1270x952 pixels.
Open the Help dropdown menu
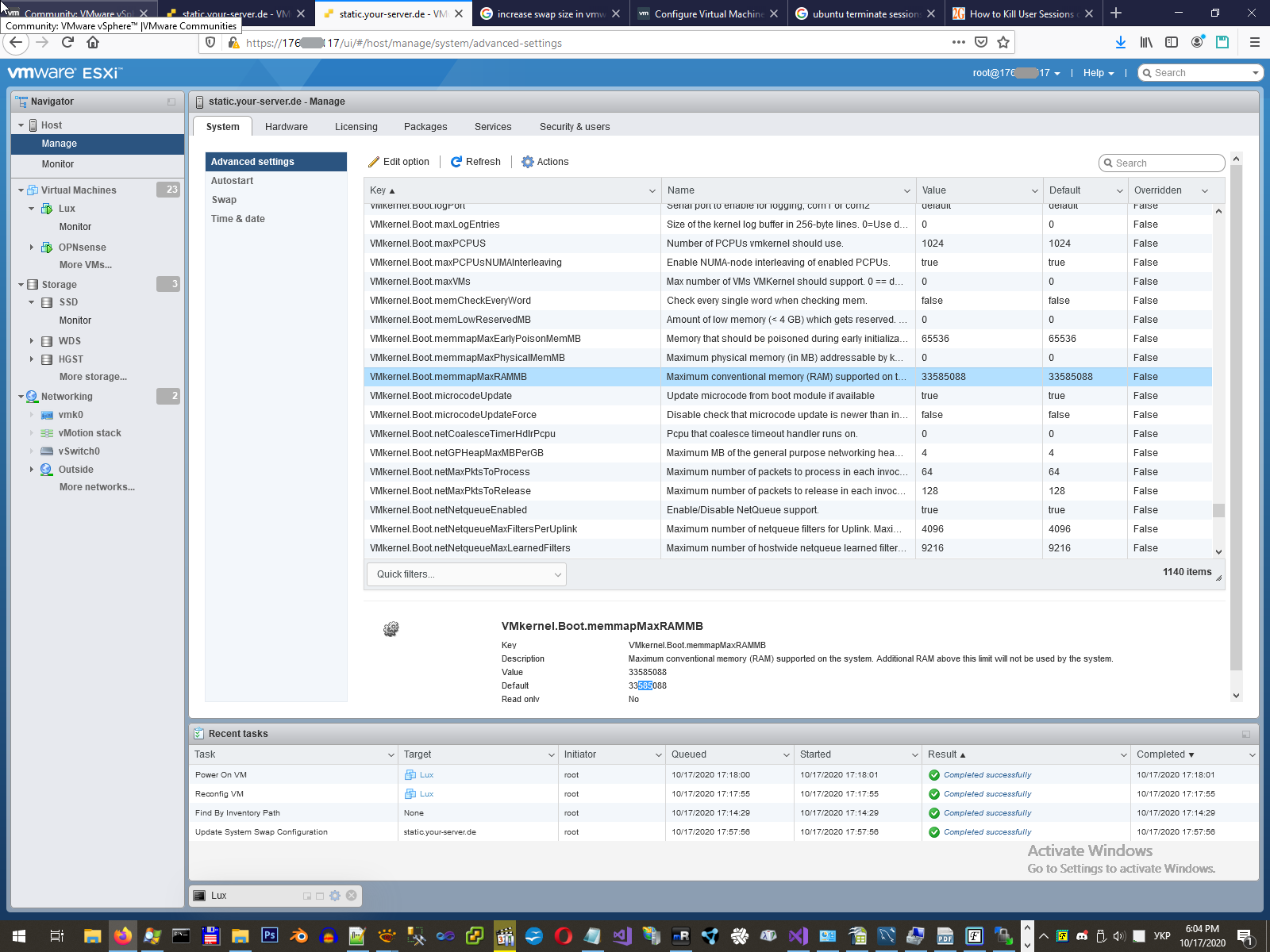1099,73
